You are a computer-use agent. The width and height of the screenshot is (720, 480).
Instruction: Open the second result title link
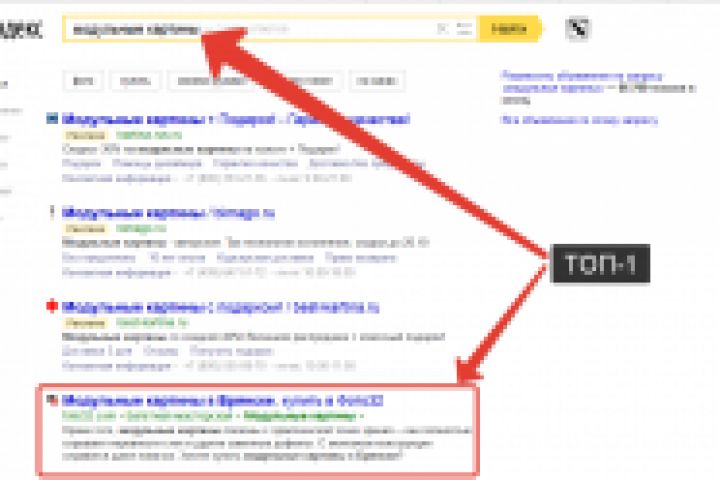[x=168, y=213]
